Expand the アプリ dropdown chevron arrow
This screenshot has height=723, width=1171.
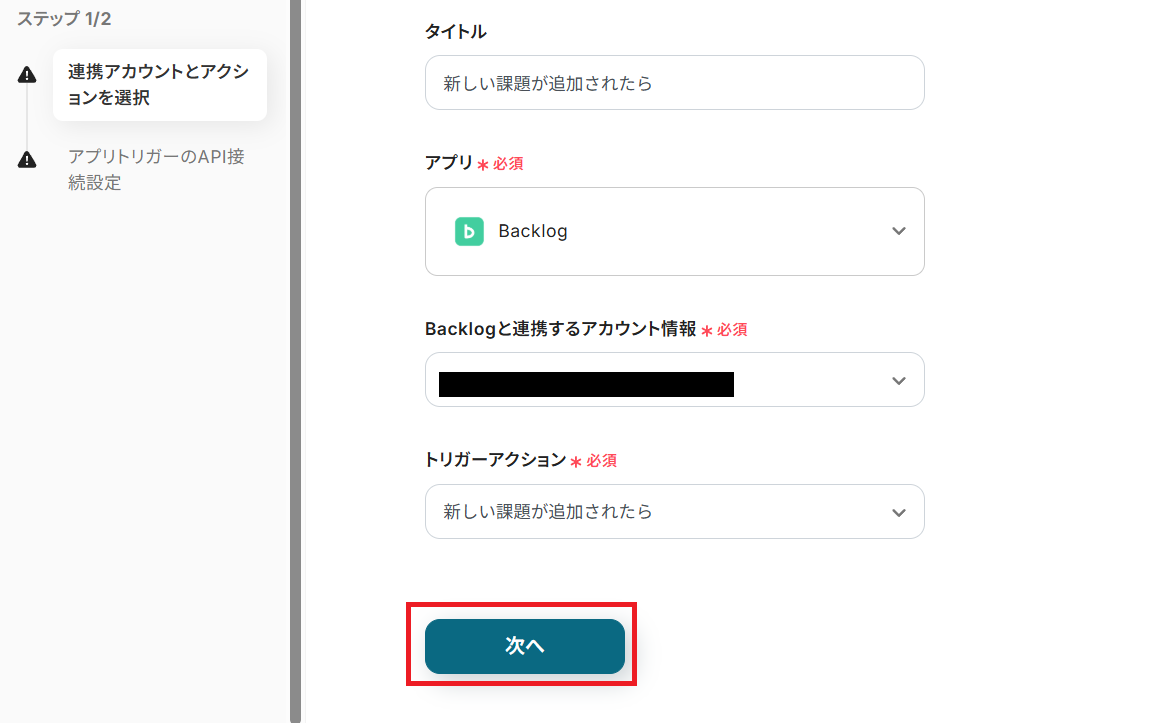click(x=898, y=231)
